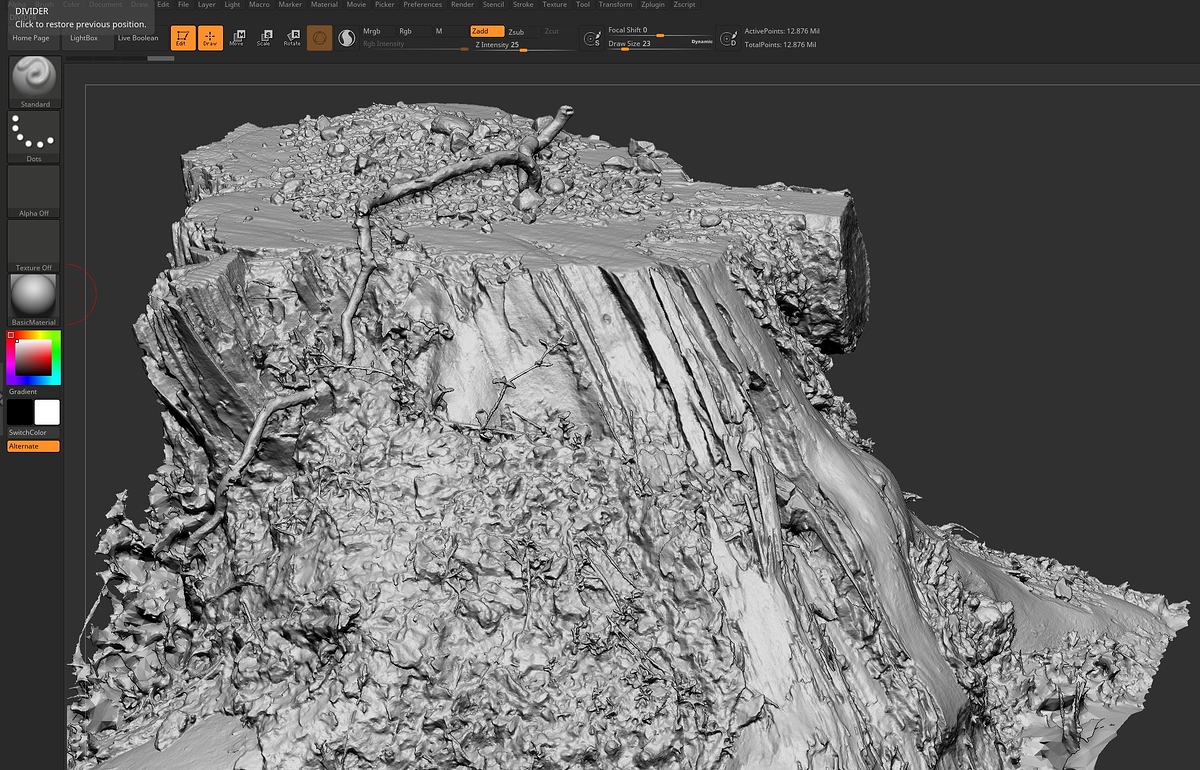Viewport: 1200px width, 770px height.
Task: Open the Material menu
Action: pyautogui.click(x=324, y=5)
